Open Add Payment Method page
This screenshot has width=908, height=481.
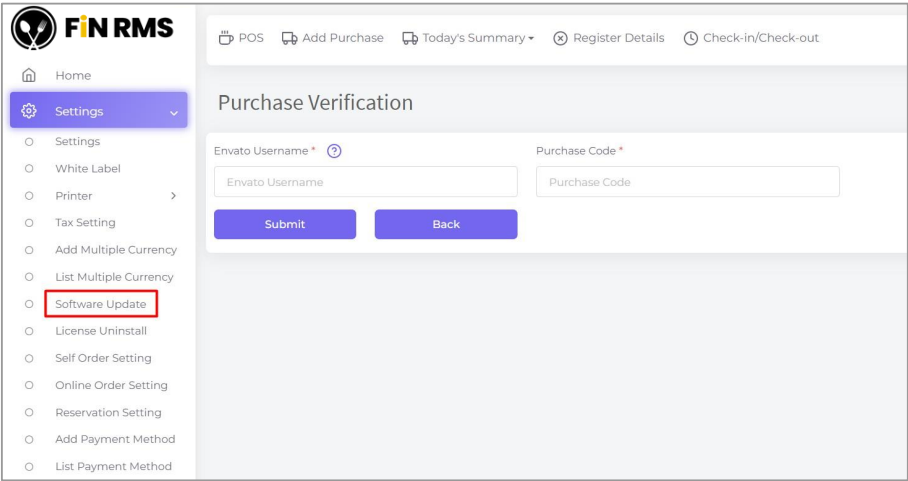click(115, 439)
